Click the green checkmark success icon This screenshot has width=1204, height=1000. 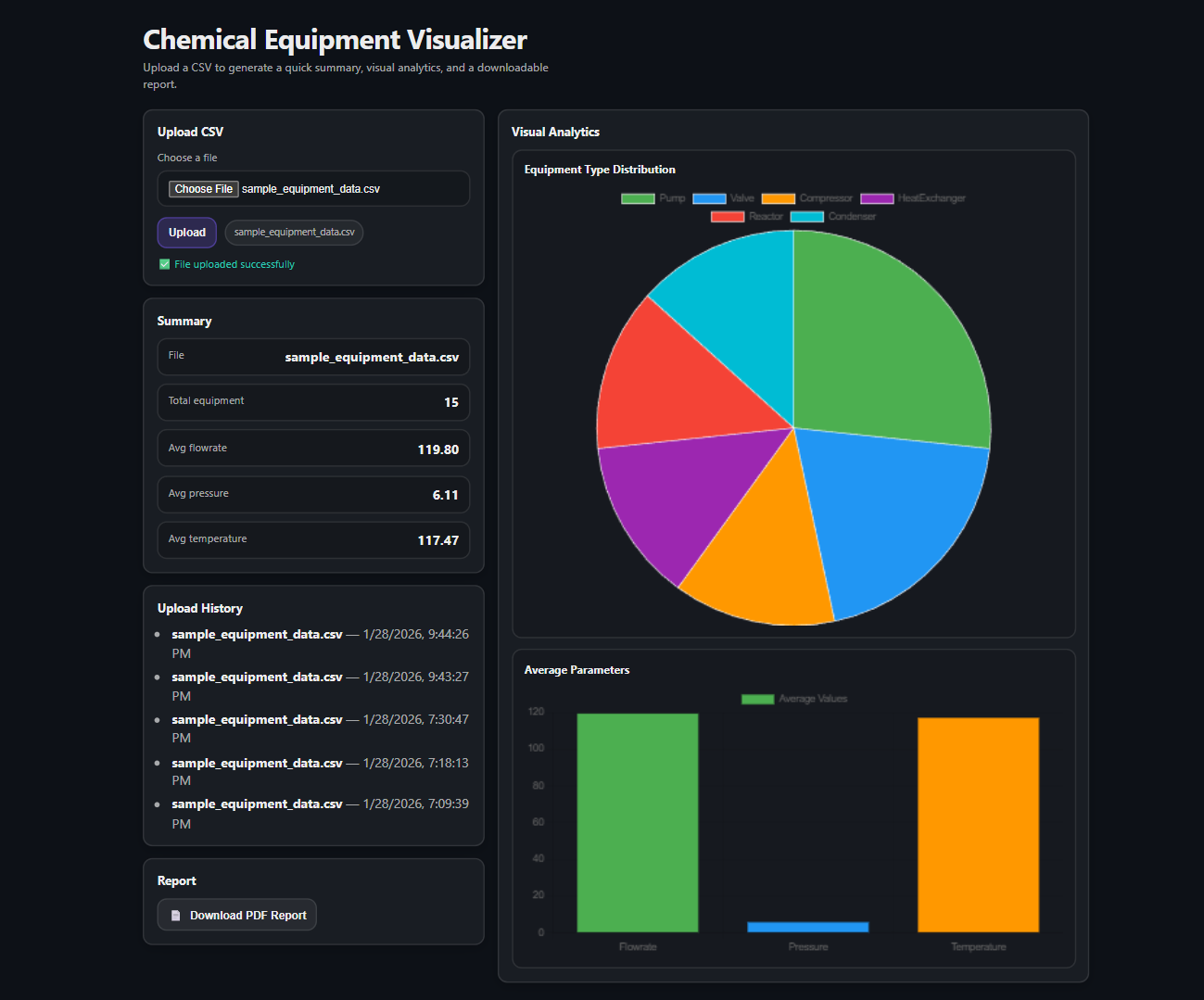[x=163, y=264]
